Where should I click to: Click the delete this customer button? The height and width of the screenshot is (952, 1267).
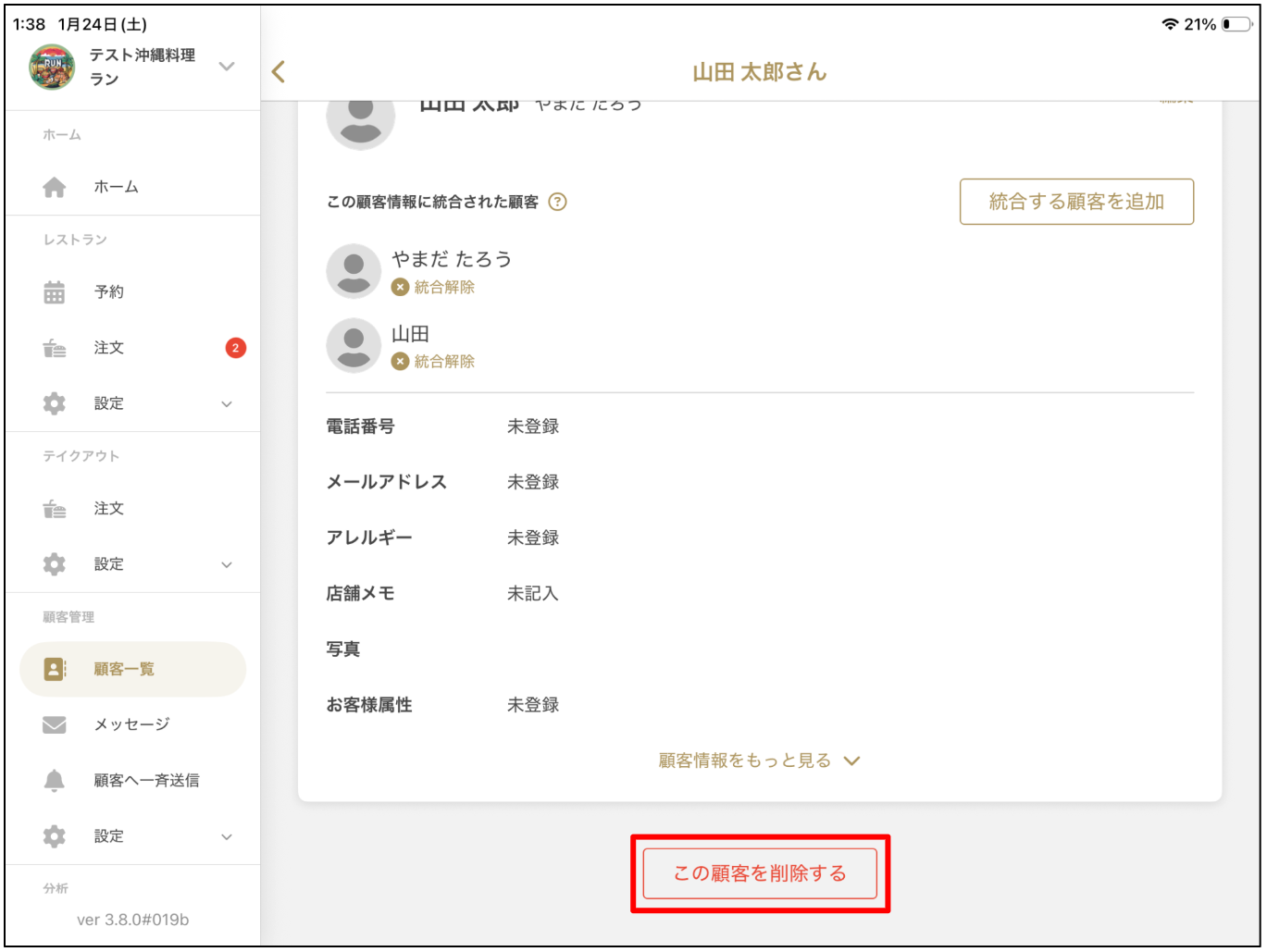click(x=760, y=873)
